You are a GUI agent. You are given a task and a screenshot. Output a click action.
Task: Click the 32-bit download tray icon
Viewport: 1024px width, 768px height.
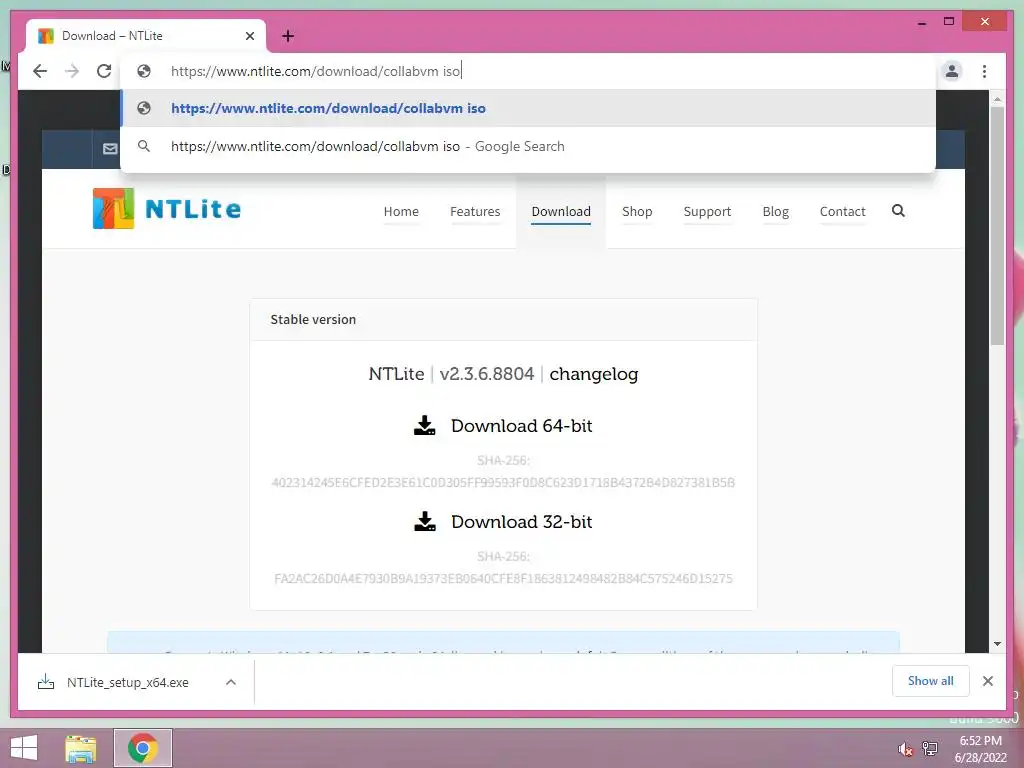424,521
